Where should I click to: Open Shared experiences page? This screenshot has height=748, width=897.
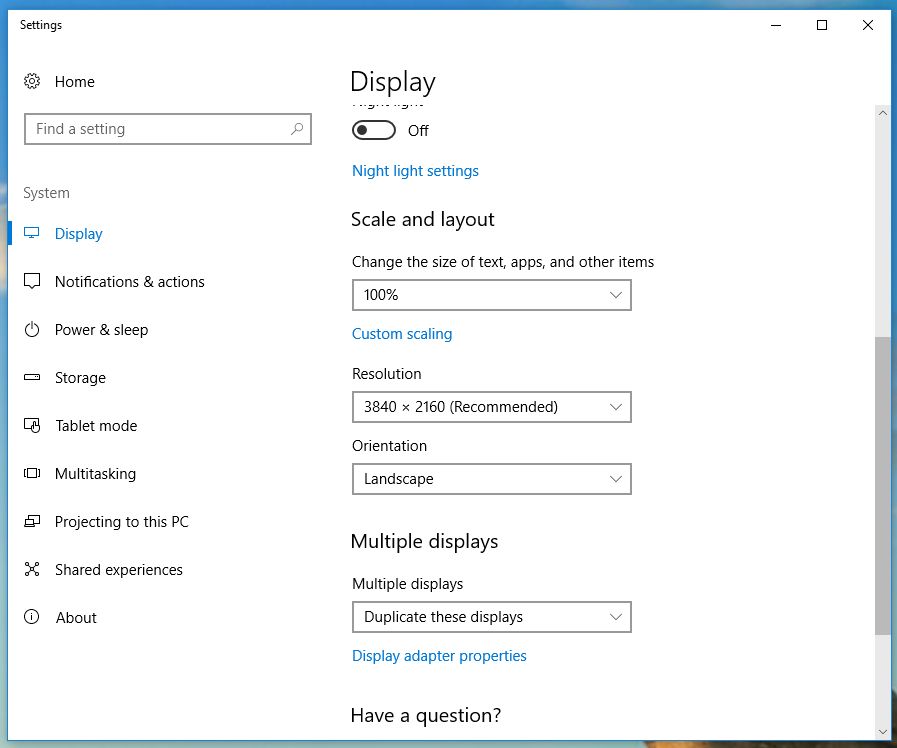[x=118, y=570]
